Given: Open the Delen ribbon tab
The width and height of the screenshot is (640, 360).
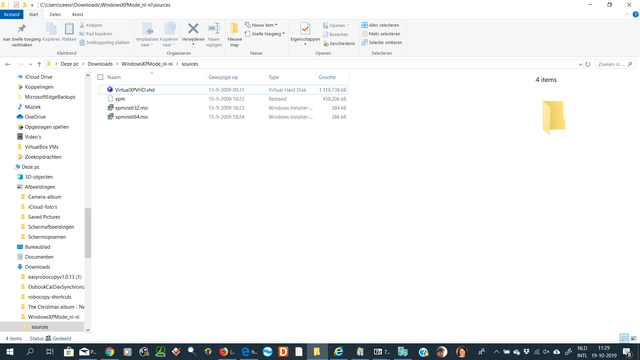Looking at the screenshot, I should (x=55, y=14).
